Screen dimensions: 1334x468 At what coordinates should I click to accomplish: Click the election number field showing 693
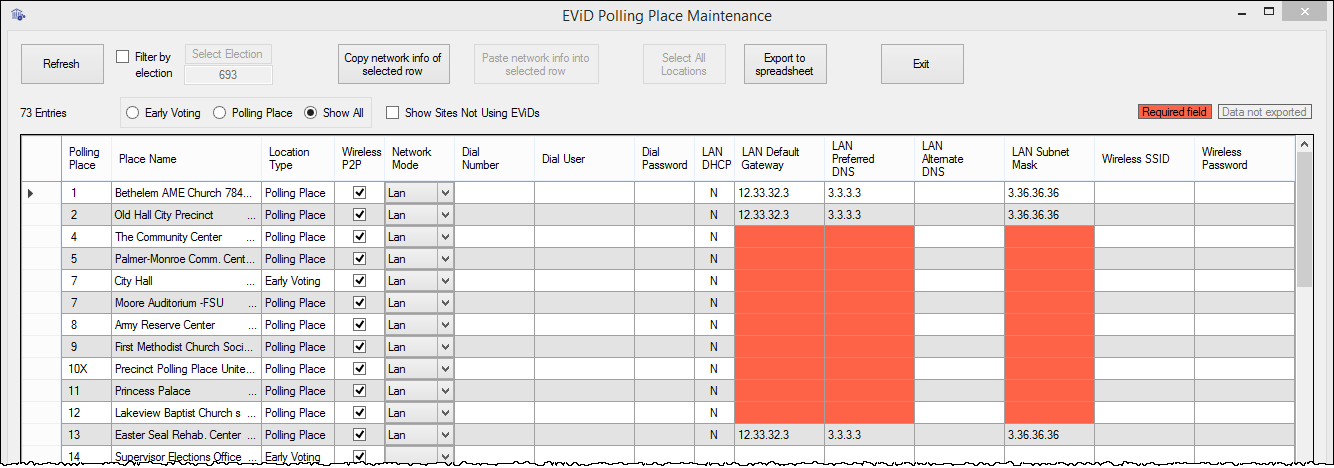click(x=228, y=75)
